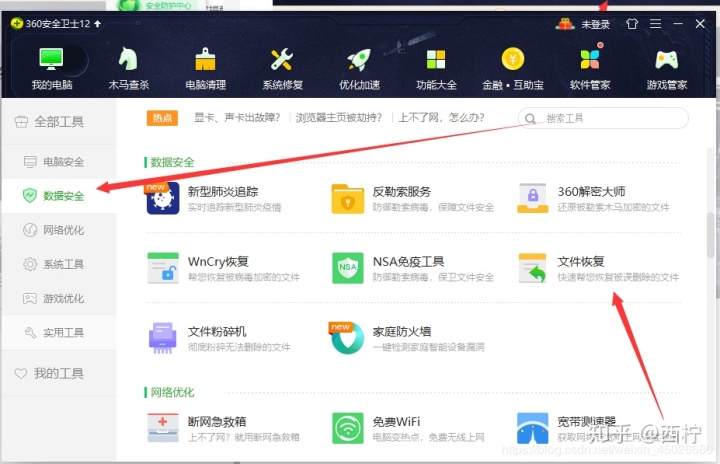Launch 新型肺炎追踪 virus icon
The image size is (720, 464).
[163, 198]
